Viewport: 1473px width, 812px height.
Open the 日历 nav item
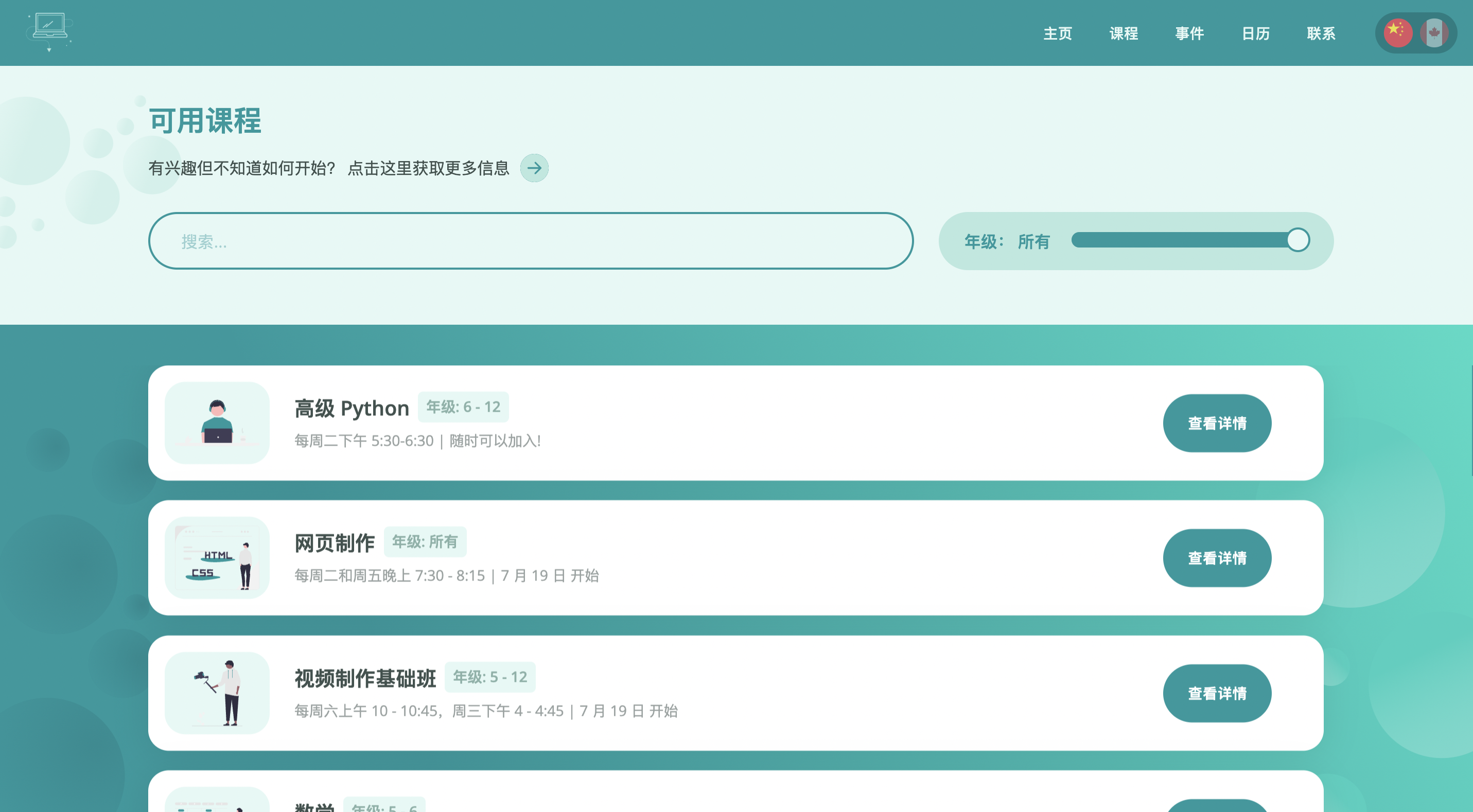pos(1256,34)
